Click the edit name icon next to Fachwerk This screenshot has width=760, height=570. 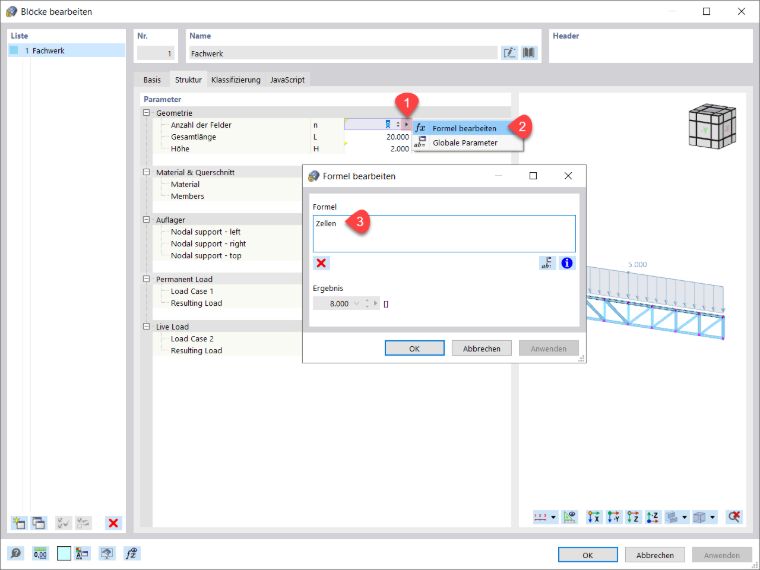click(x=509, y=52)
